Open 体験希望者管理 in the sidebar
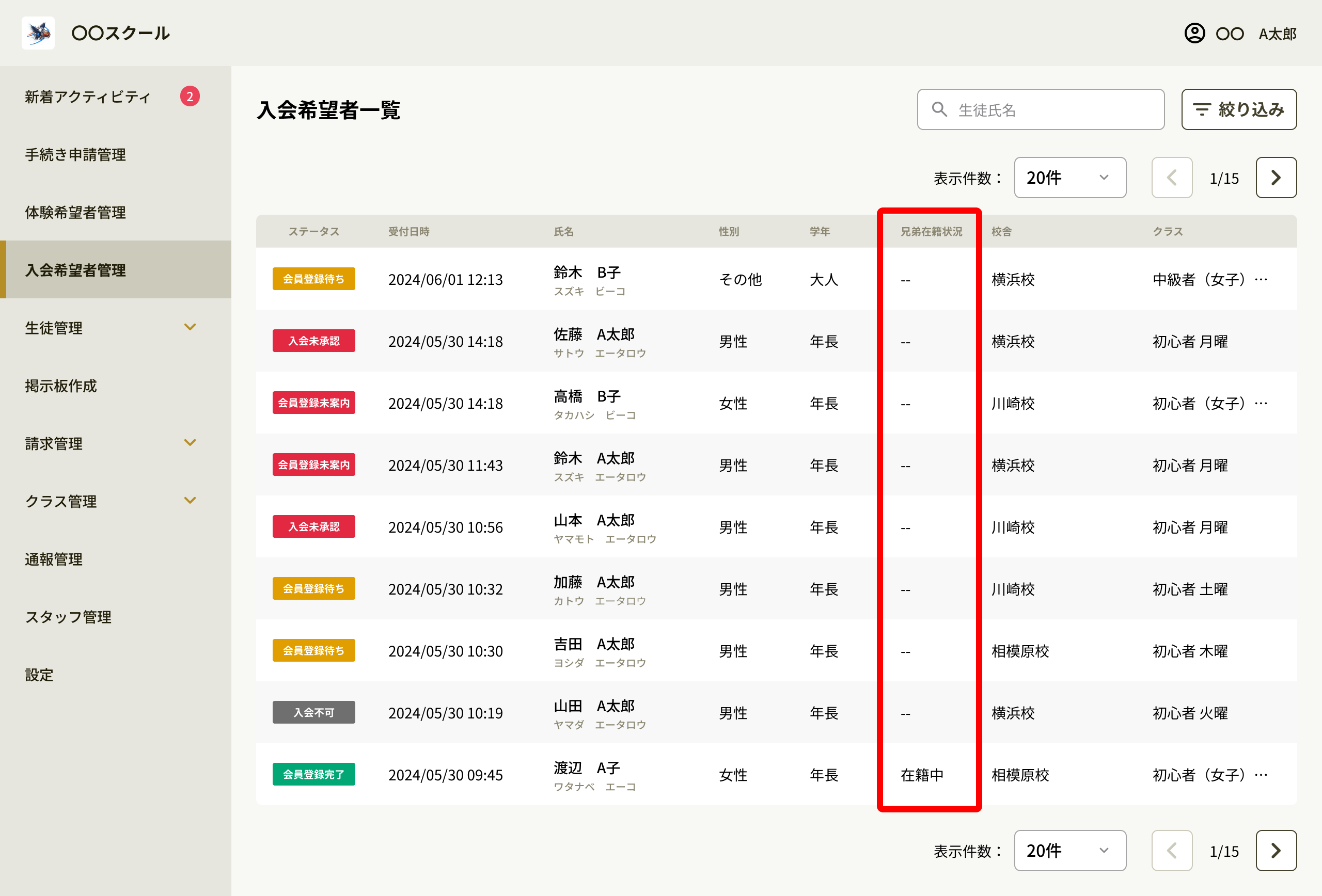 click(x=116, y=212)
